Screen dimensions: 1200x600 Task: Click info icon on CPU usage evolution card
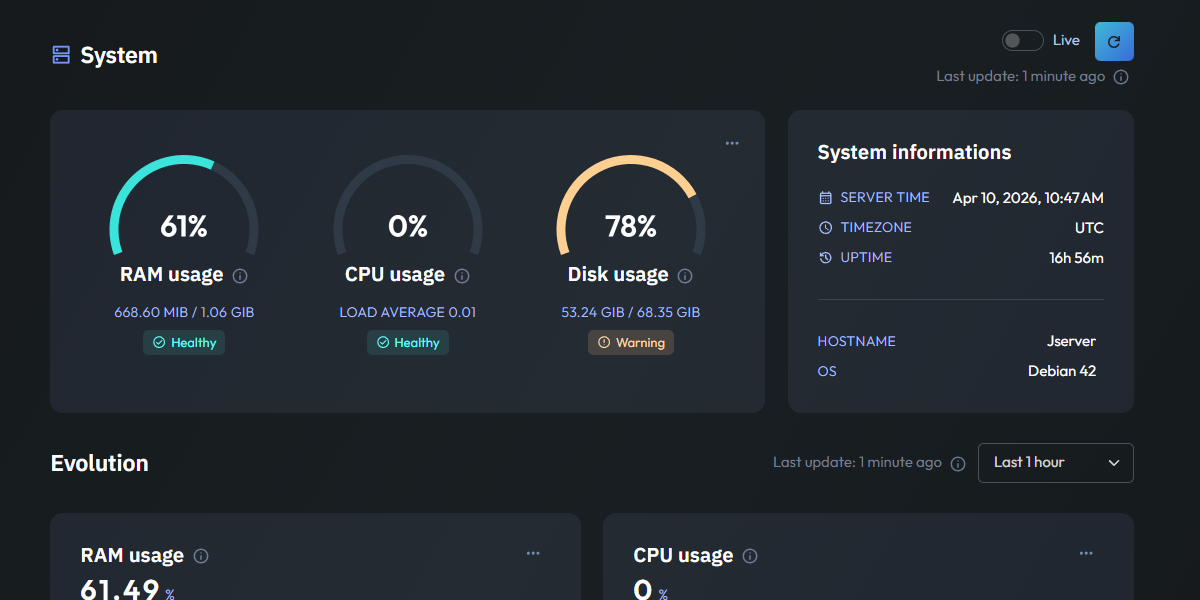click(x=750, y=556)
